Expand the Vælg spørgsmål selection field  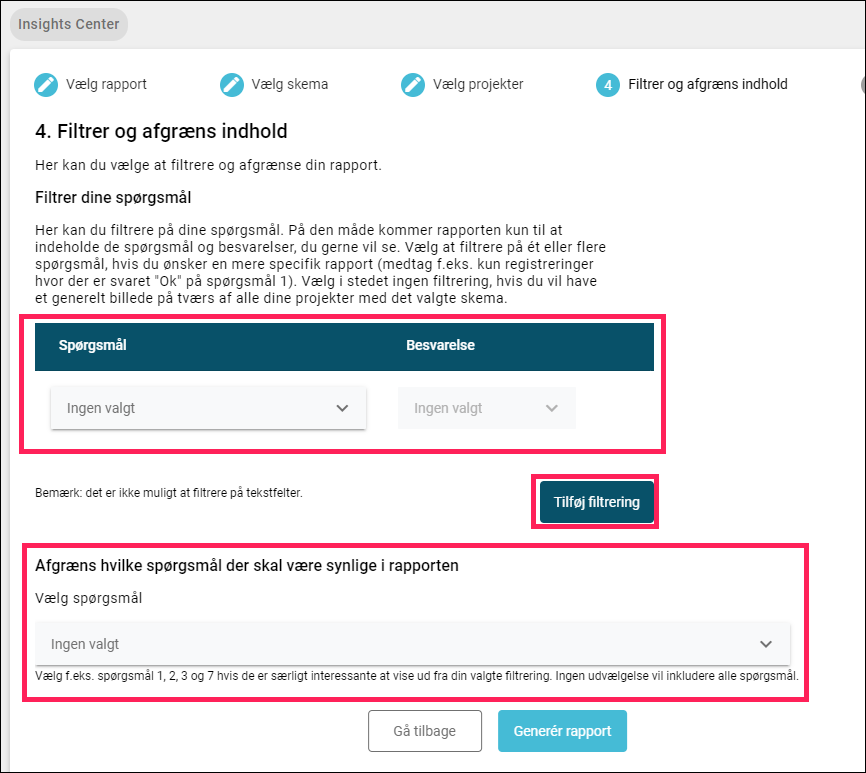tap(413, 643)
